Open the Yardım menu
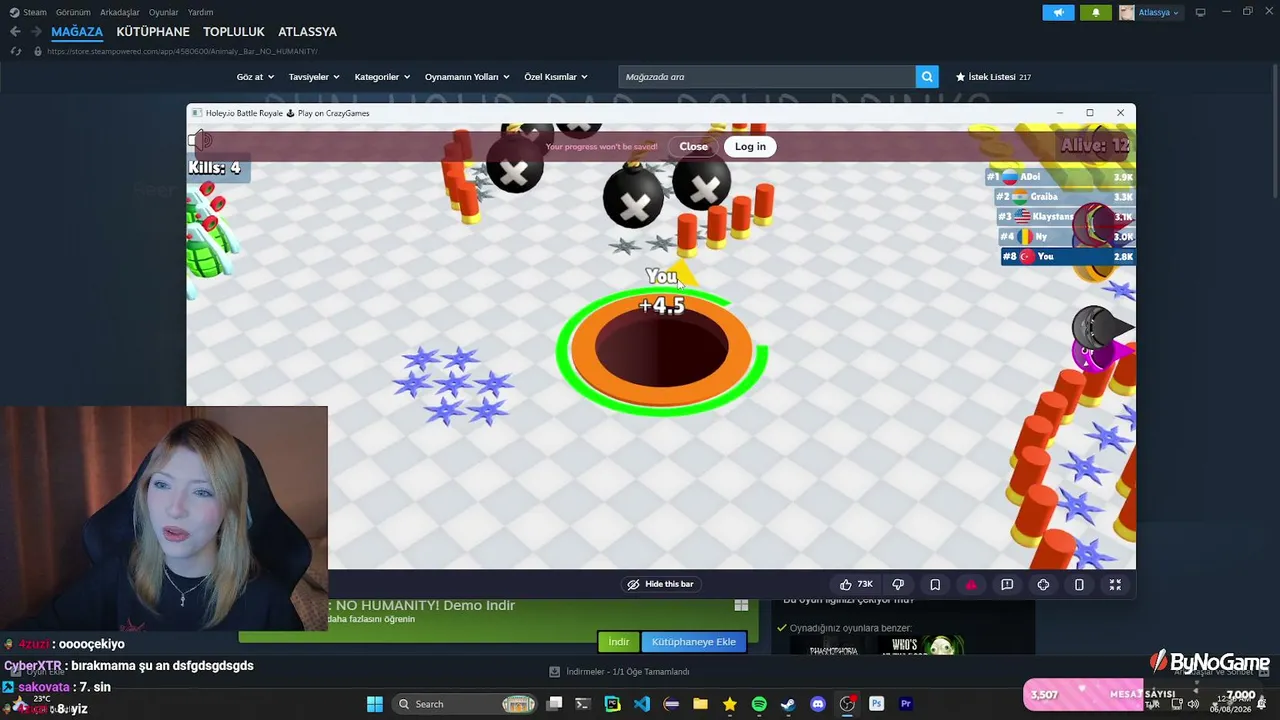The width and height of the screenshot is (1280, 720). (200, 12)
